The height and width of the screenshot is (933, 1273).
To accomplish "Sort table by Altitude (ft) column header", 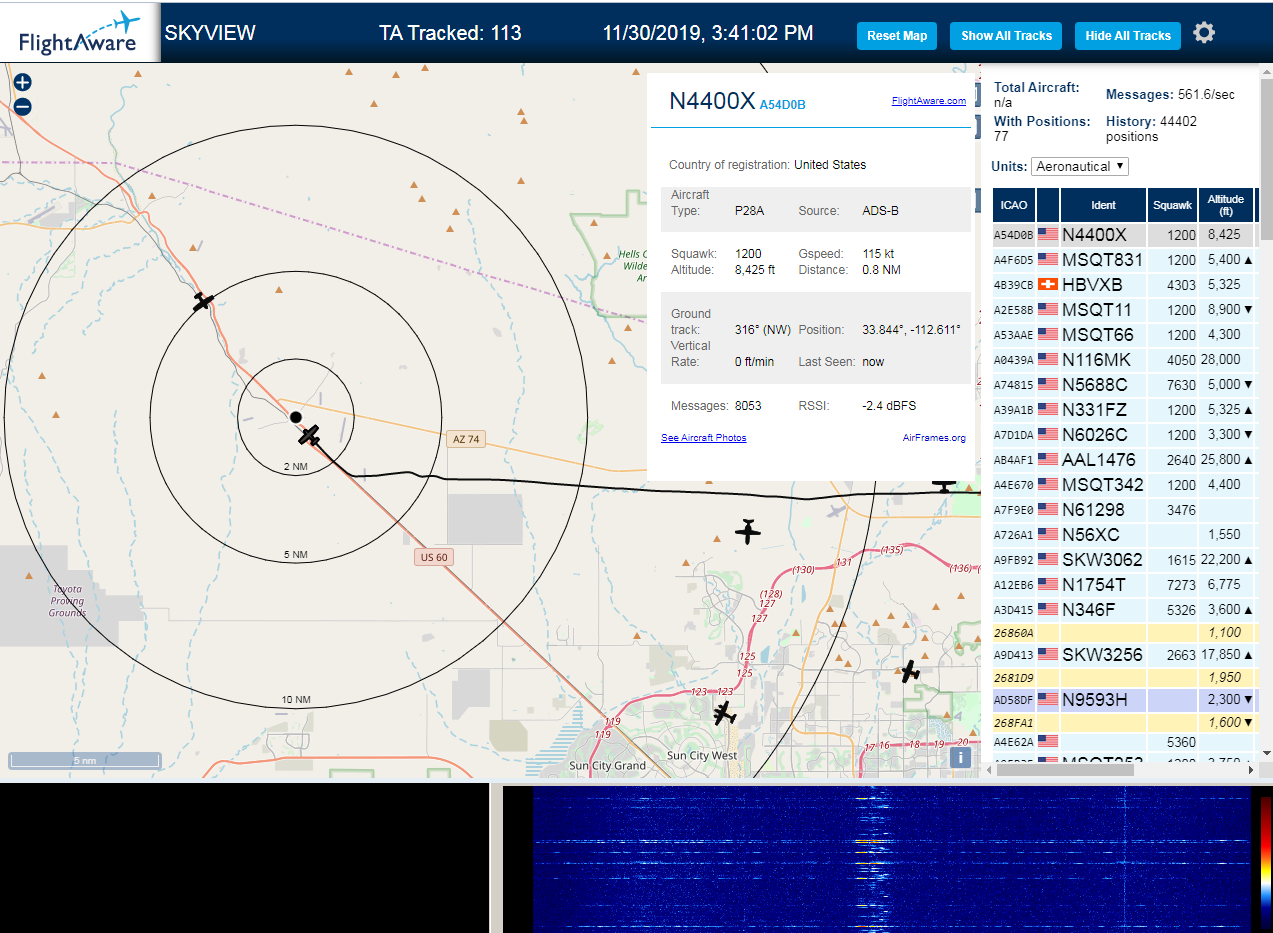I will [1225, 205].
